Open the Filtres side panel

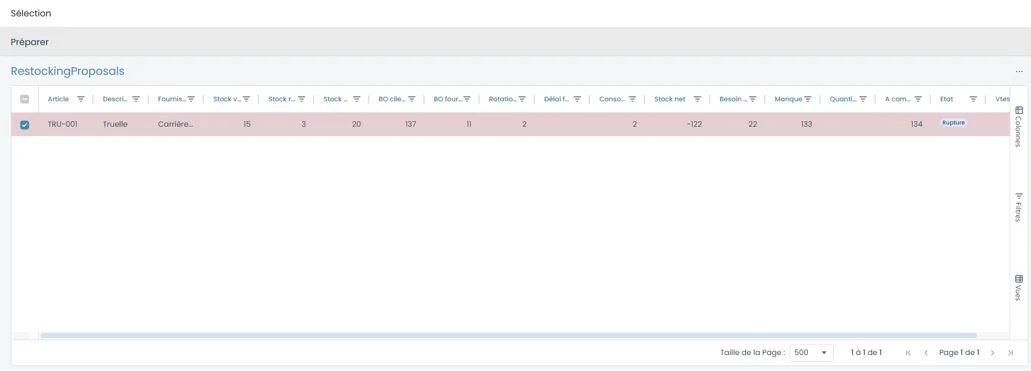tap(1019, 207)
